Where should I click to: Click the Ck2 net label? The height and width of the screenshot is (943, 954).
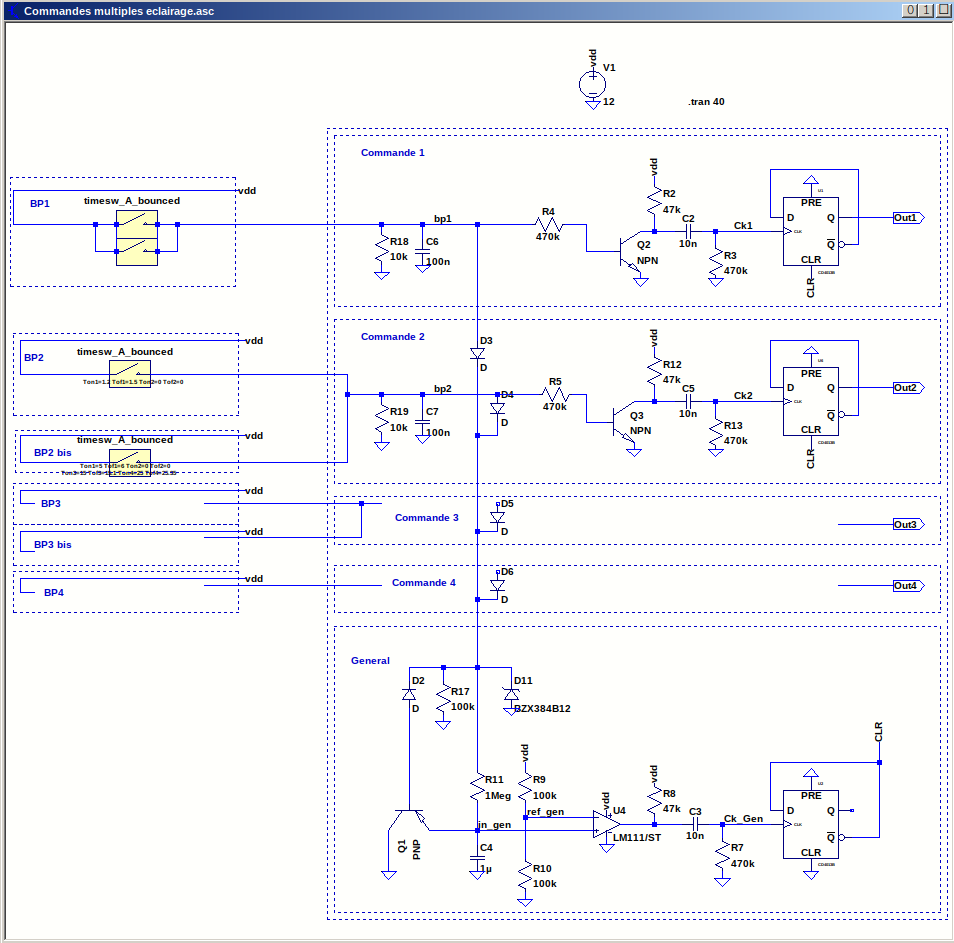coord(743,395)
